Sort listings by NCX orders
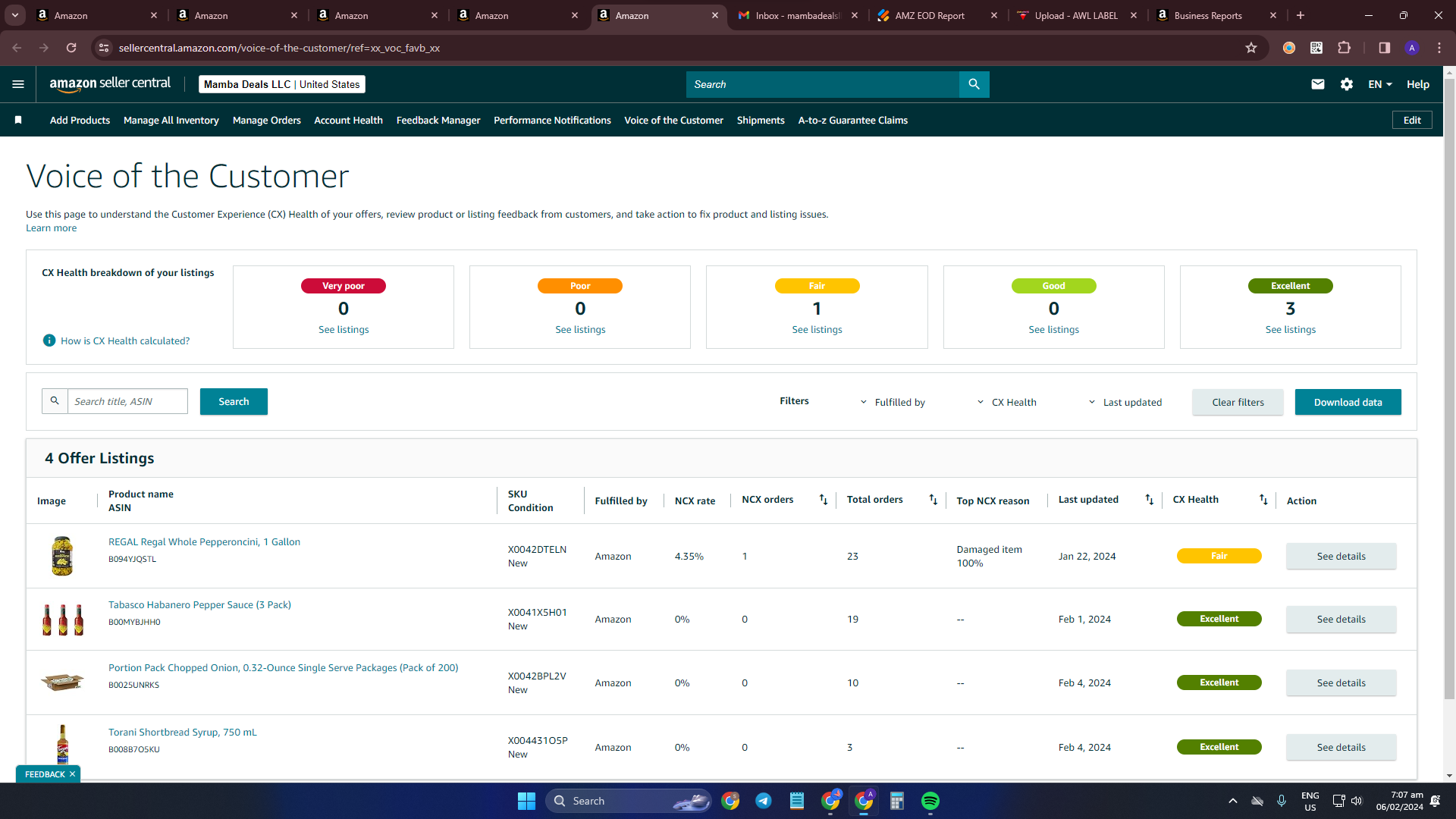1456x819 pixels. click(824, 500)
